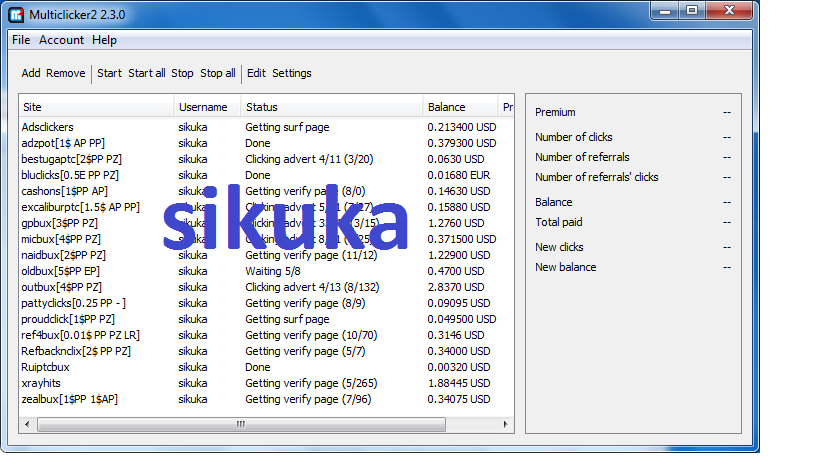The height and width of the screenshot is (460, 816).
Task: Click status Getting verify page (5/265)
Action: [311, 384]
